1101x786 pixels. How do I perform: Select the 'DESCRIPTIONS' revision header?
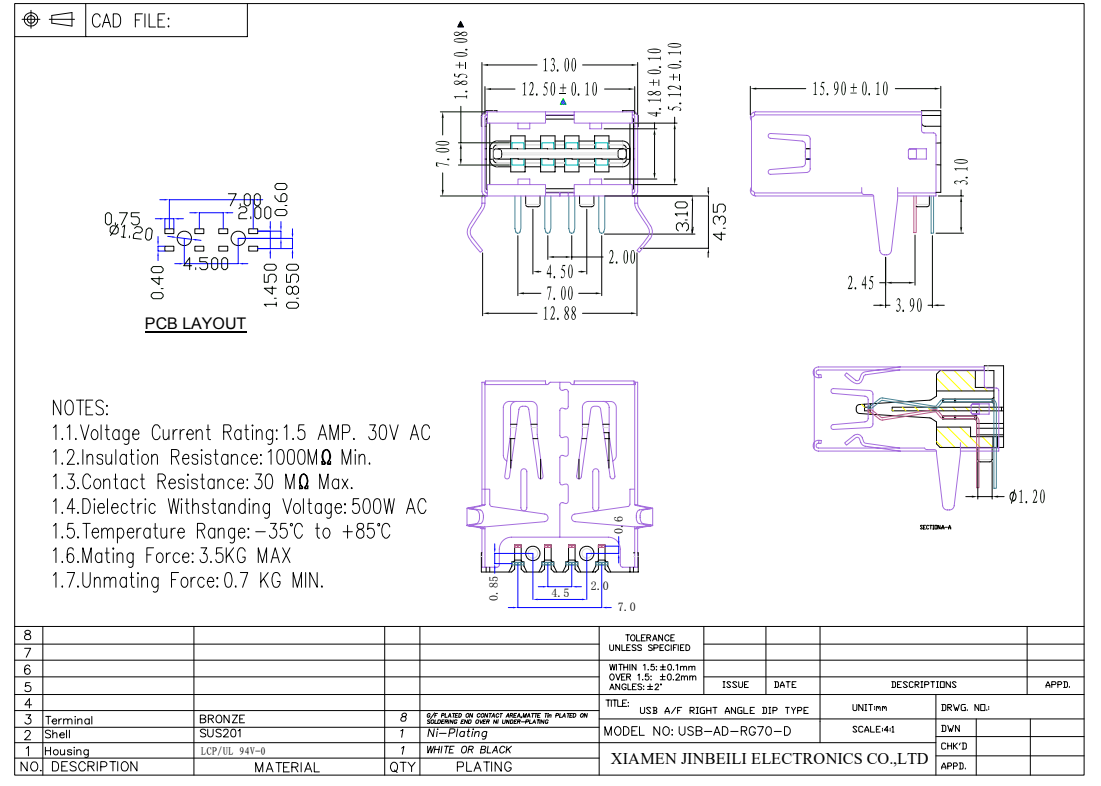(x=923, y=685)
